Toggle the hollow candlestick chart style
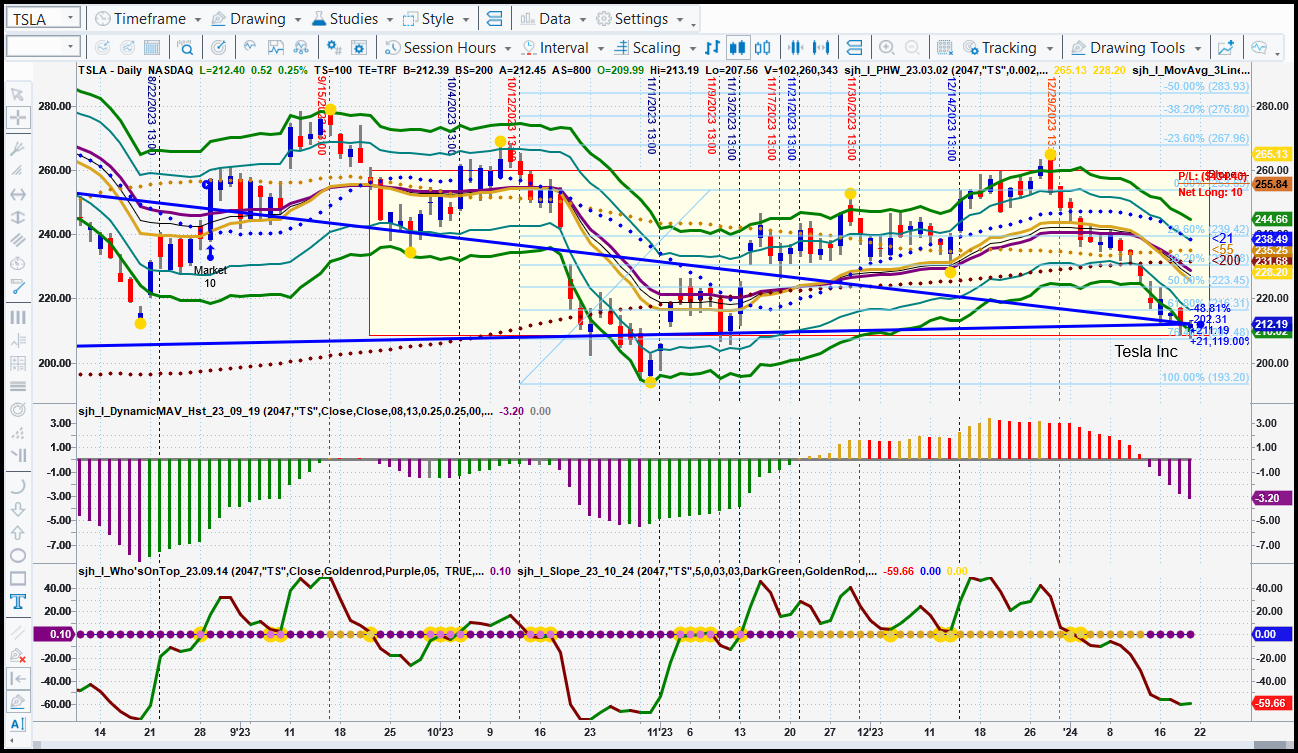Screen dimensions: 1298x753 [764, 47]
